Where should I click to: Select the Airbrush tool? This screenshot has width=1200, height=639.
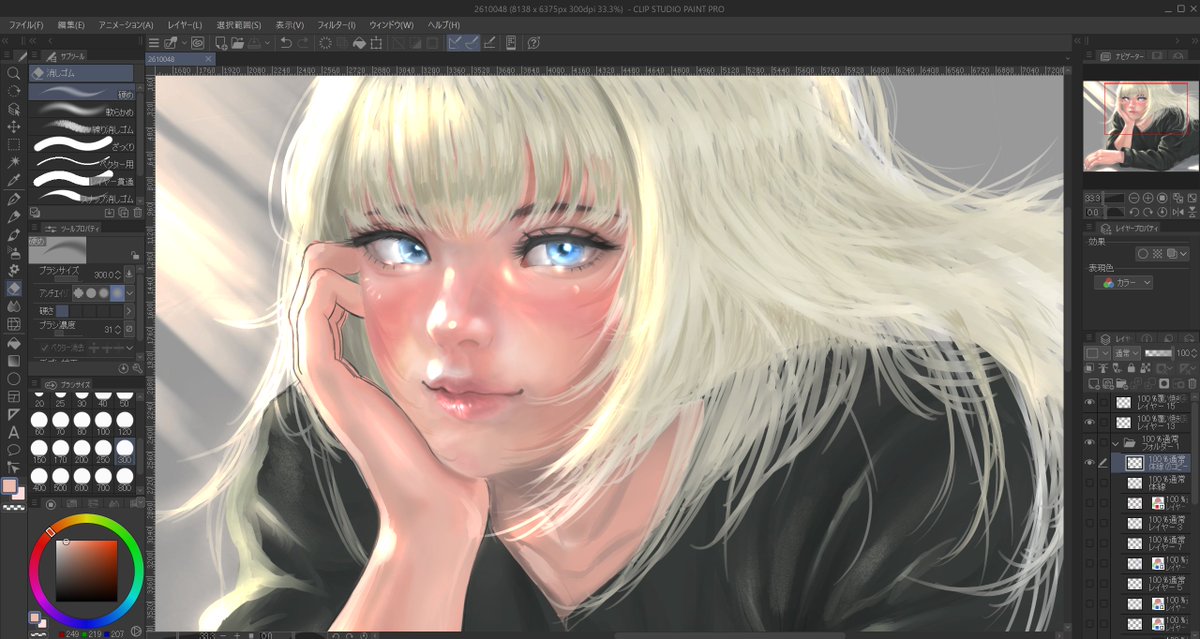[13, 253]
